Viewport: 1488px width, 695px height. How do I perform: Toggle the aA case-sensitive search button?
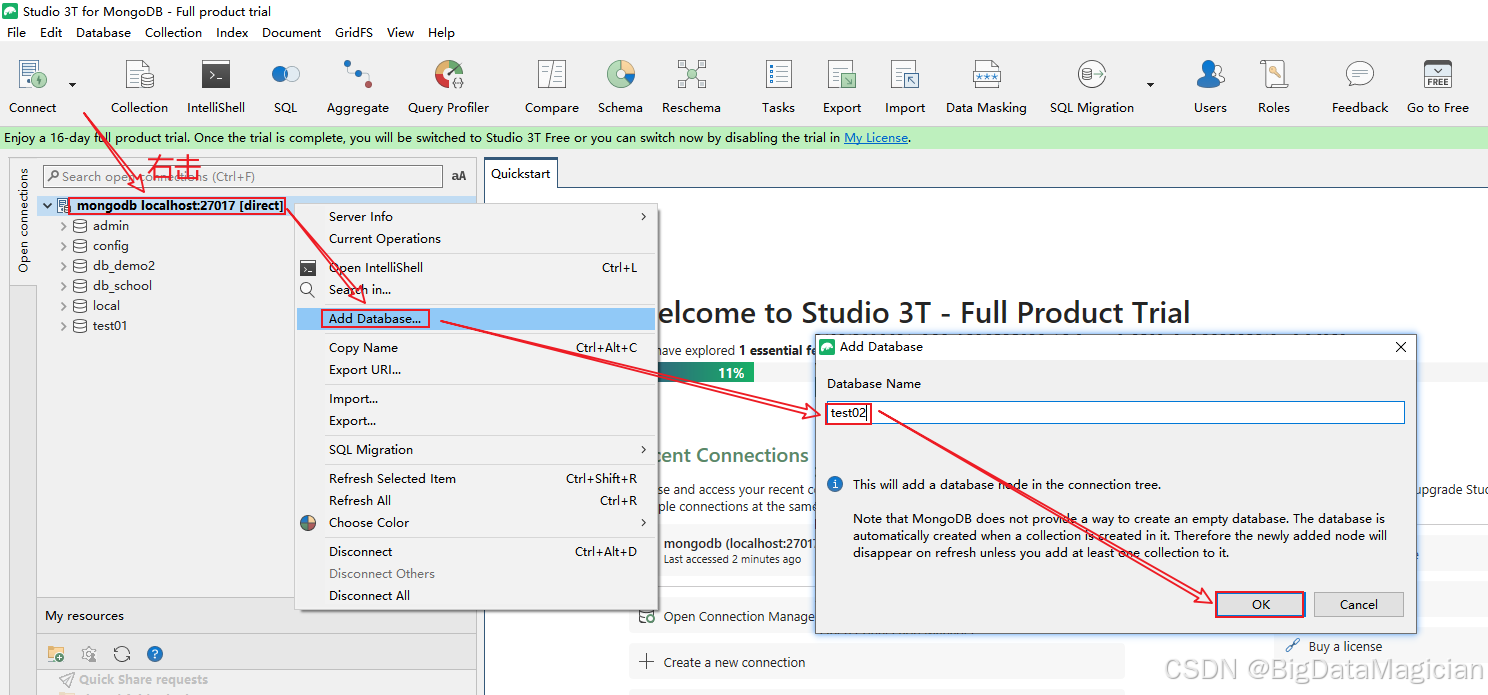[x=459, y=176]
